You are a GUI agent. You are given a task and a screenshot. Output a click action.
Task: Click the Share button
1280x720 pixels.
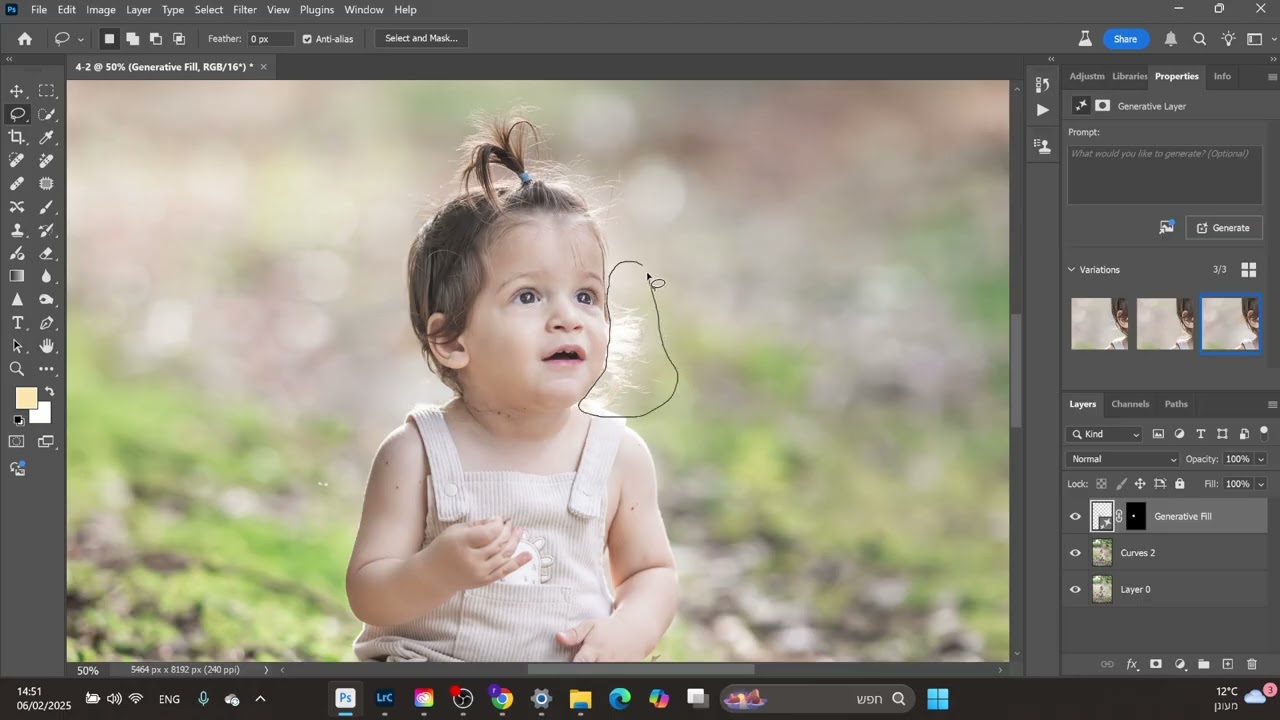[1125, 39]
